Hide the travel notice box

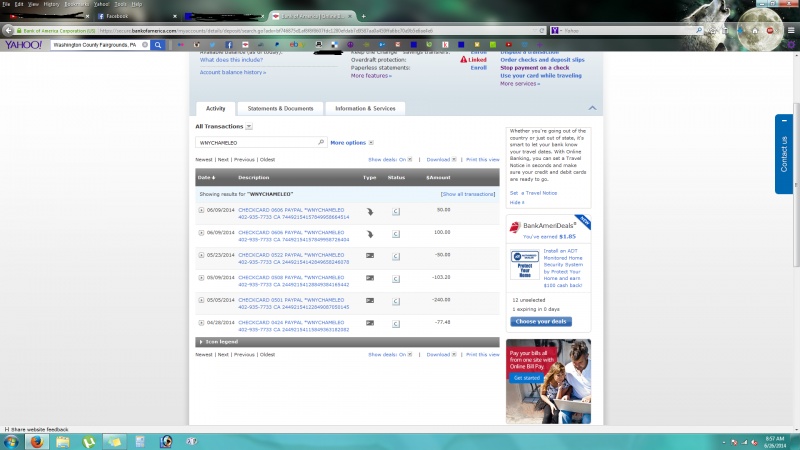point(517,203)
